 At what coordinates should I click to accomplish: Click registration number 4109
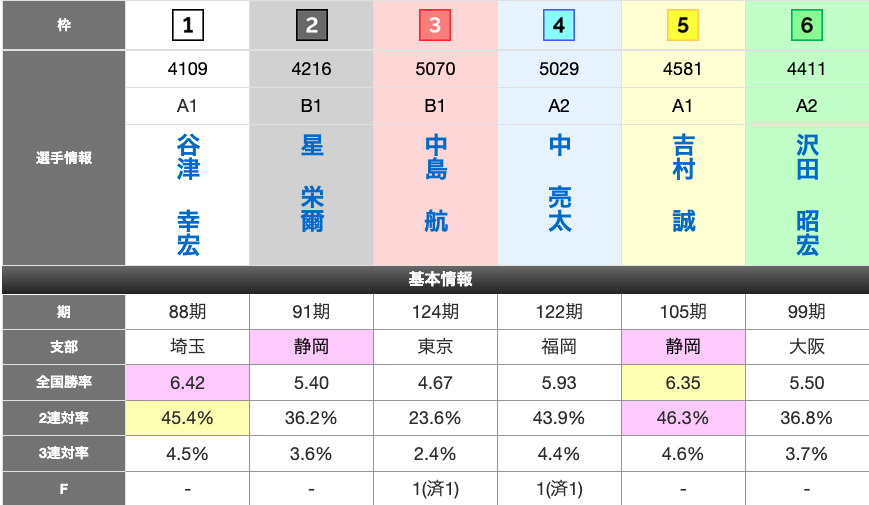[188, 70]
